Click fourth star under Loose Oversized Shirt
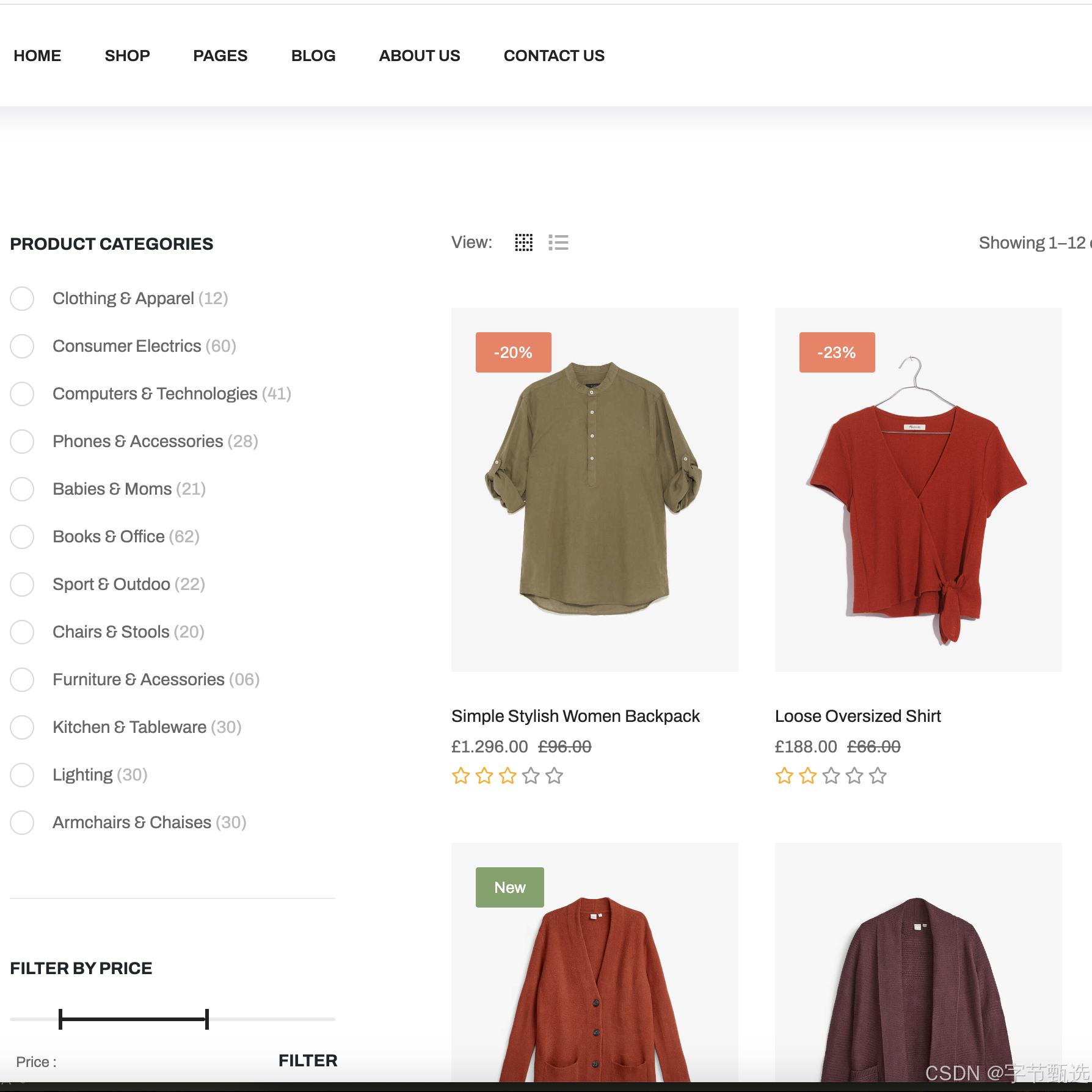The width and height of the screenshot is (1092, 1092). click(854, 776)
